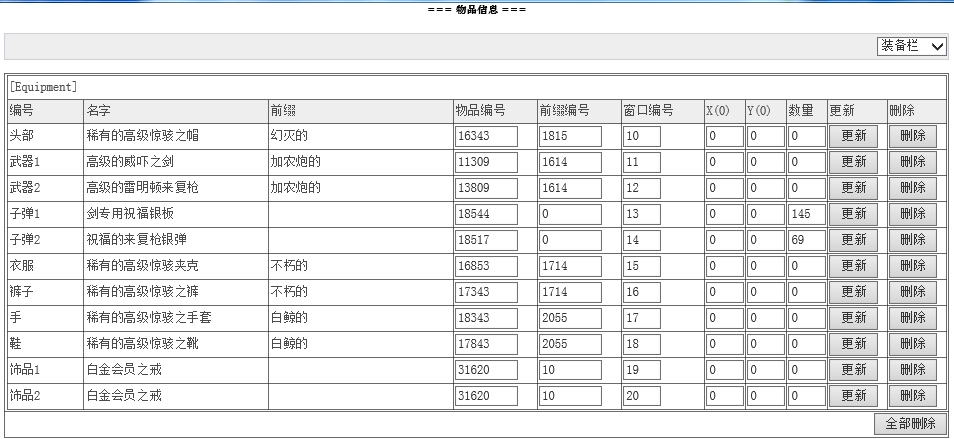
Task: Click 删除 button for 头部 row
Action: point(912,136)
